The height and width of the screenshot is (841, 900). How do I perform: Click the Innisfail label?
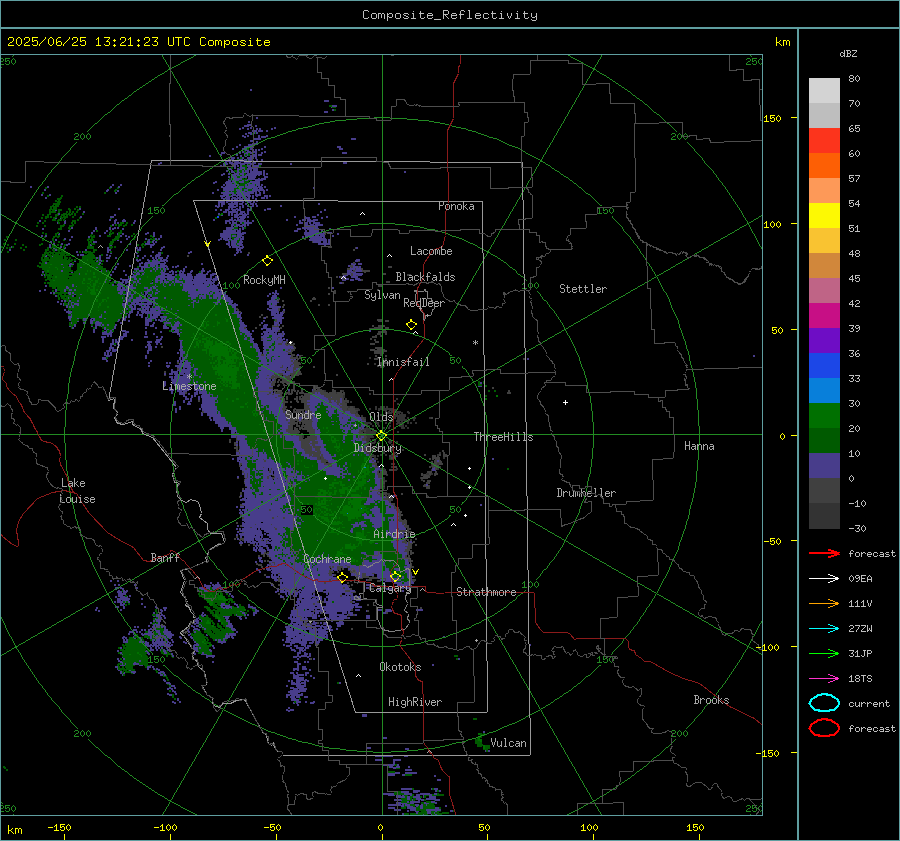pos(403,362)
